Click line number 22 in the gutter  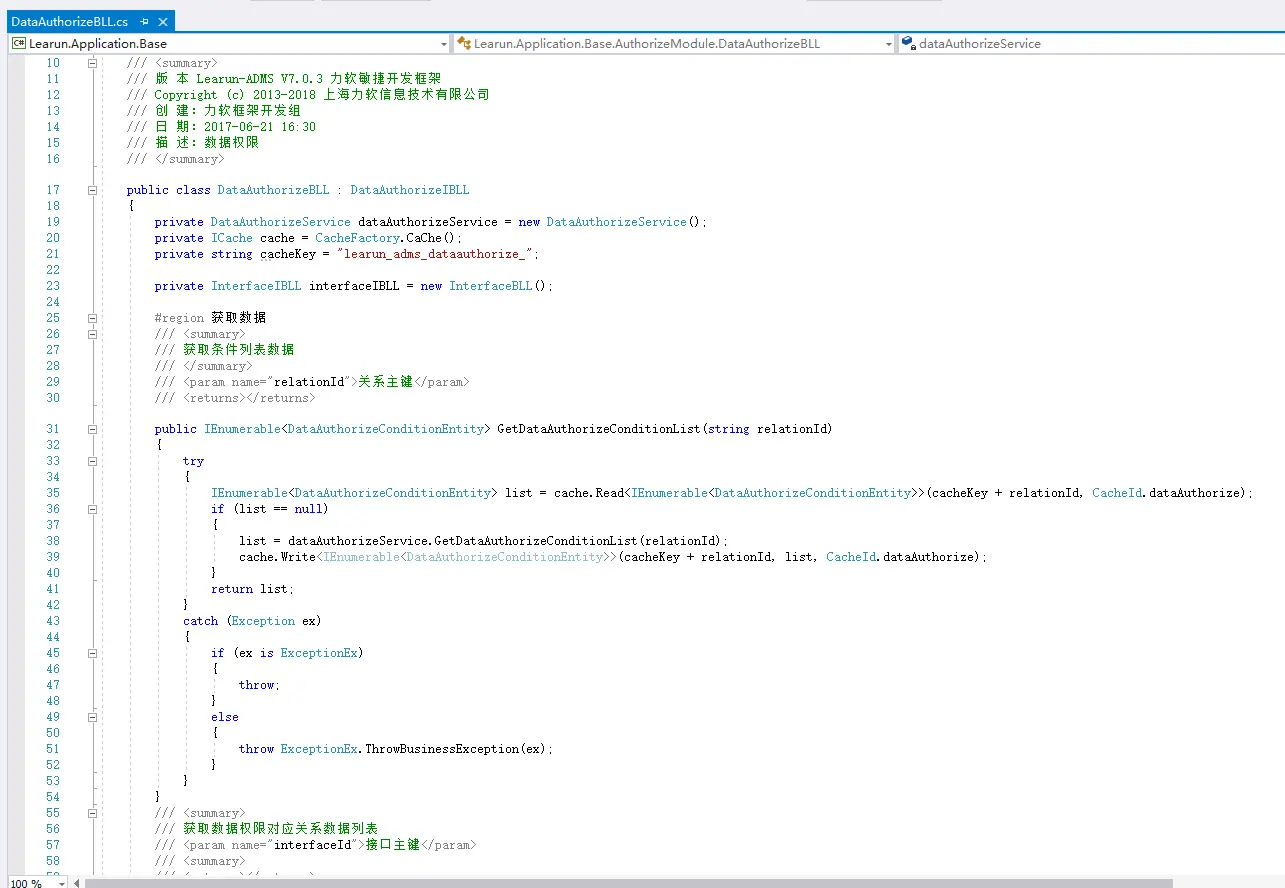coord(53,270)
